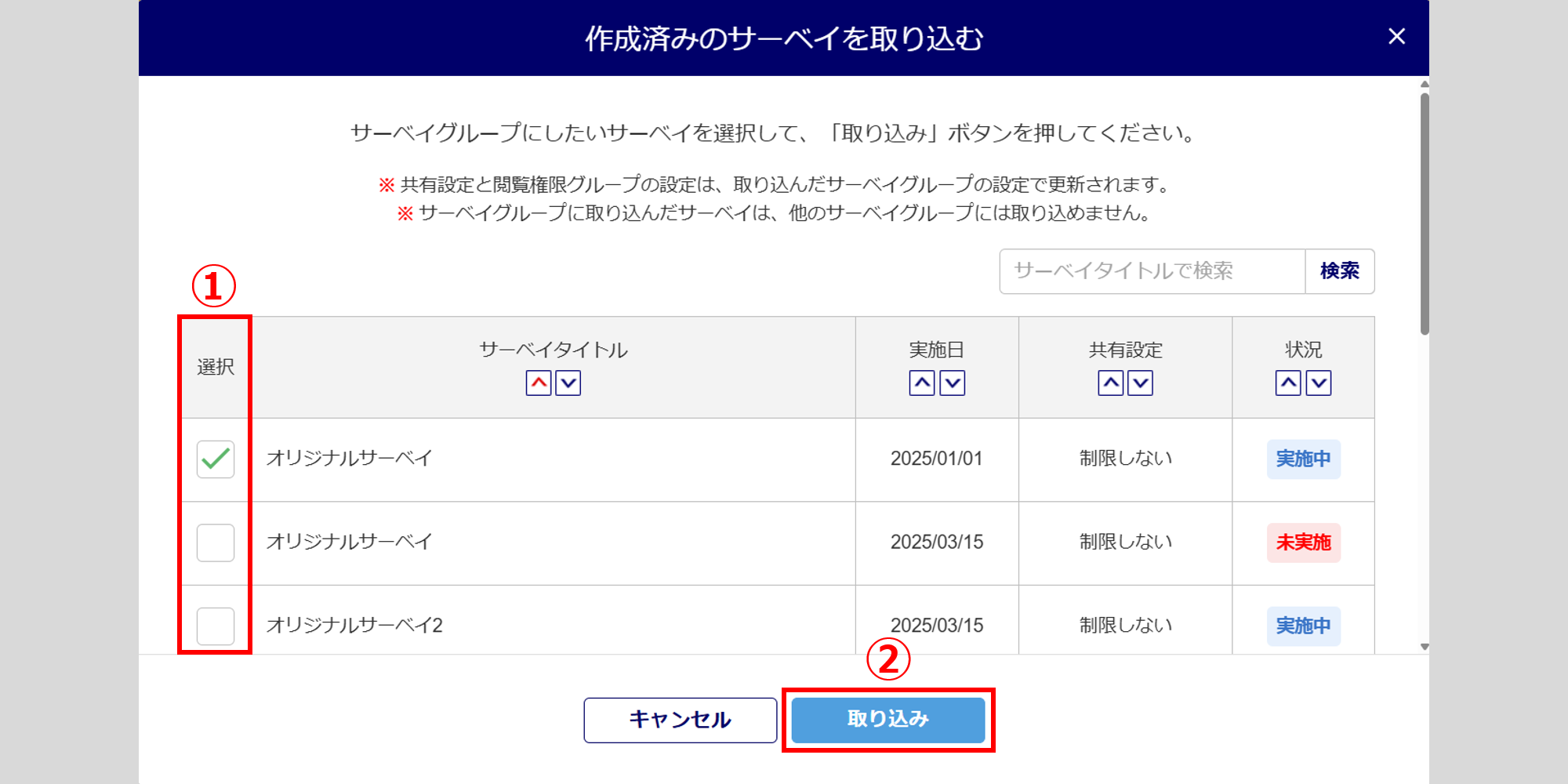The height and width of the screenshot is (784, 1568).
Task: Select the オリジナルサーベイ2 checkbox
Action: coord(216,626)
